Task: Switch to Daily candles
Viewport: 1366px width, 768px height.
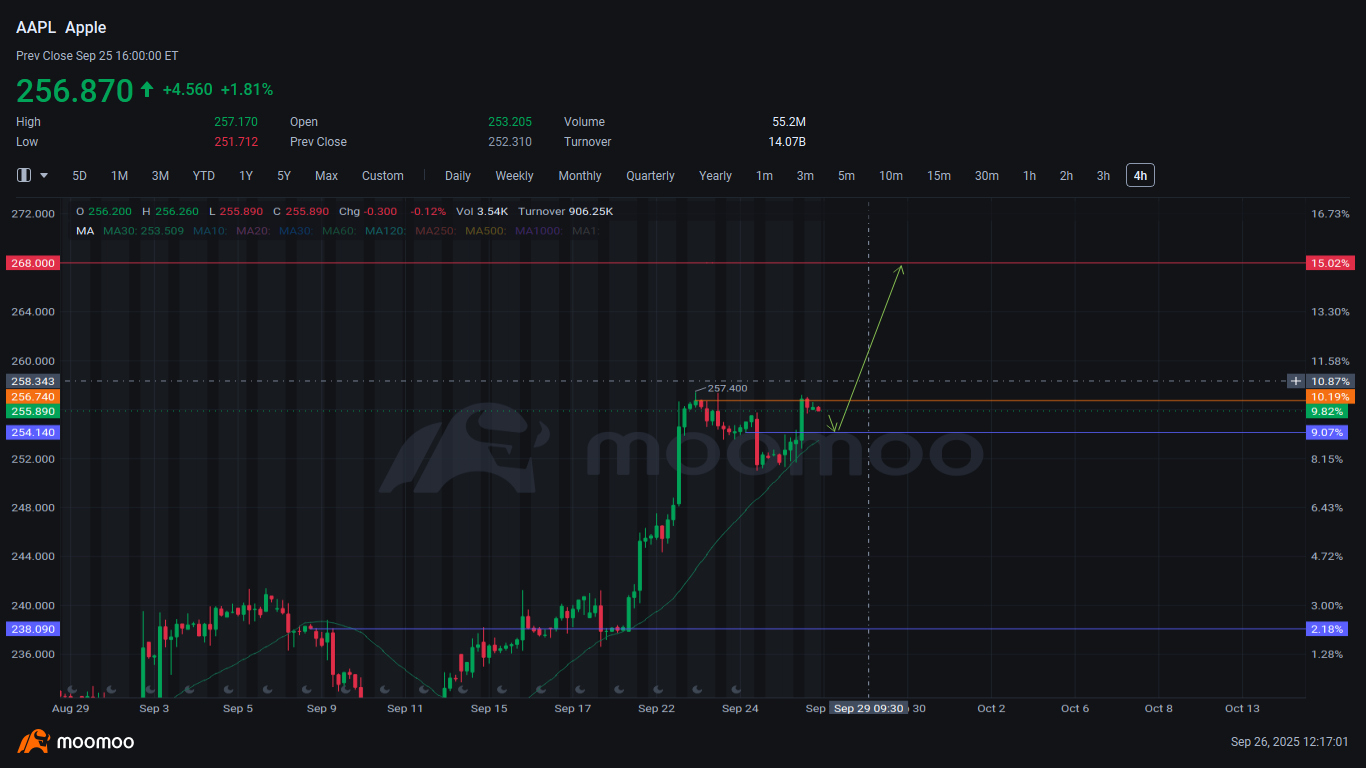Action: point(458,176)
